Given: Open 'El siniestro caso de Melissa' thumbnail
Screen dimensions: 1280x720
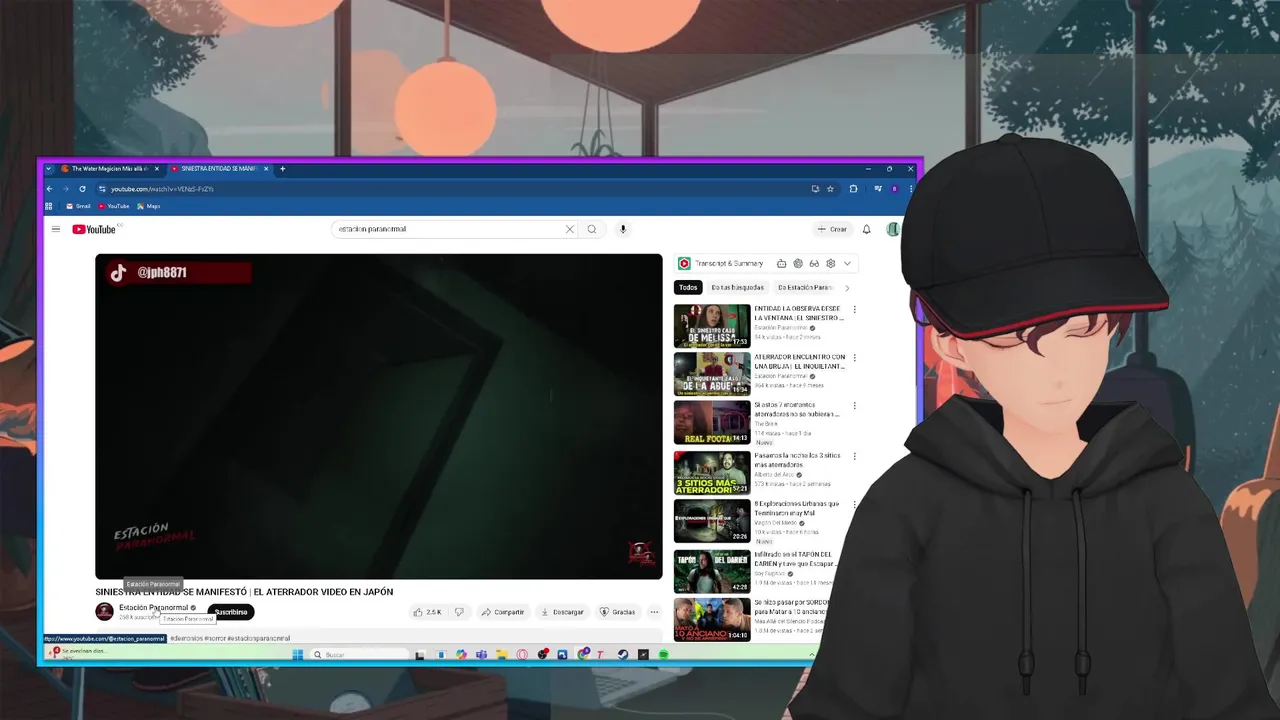Looking at the screenshot, I should click(712, 326).
